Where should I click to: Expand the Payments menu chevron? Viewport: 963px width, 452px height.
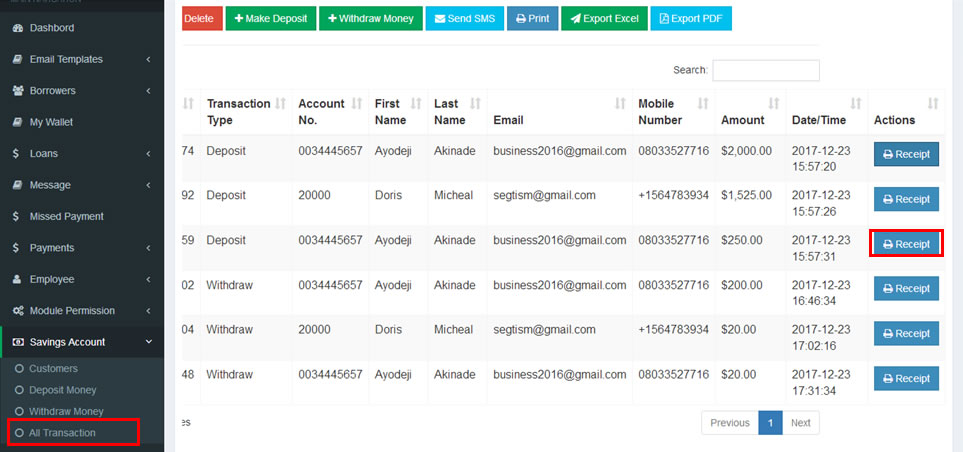(148, 248)
